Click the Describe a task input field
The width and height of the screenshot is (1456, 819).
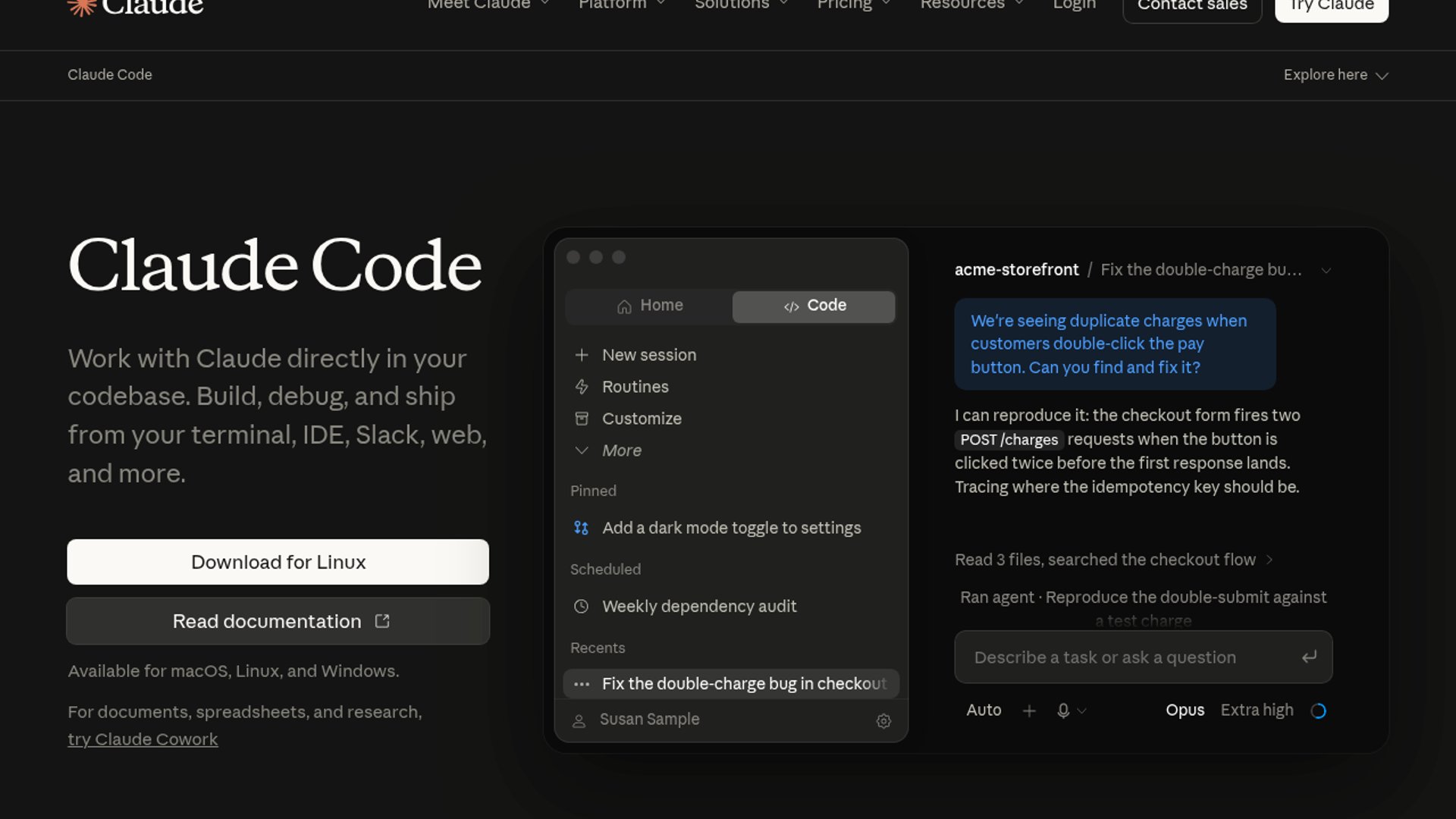click(x=1143, y=657)
